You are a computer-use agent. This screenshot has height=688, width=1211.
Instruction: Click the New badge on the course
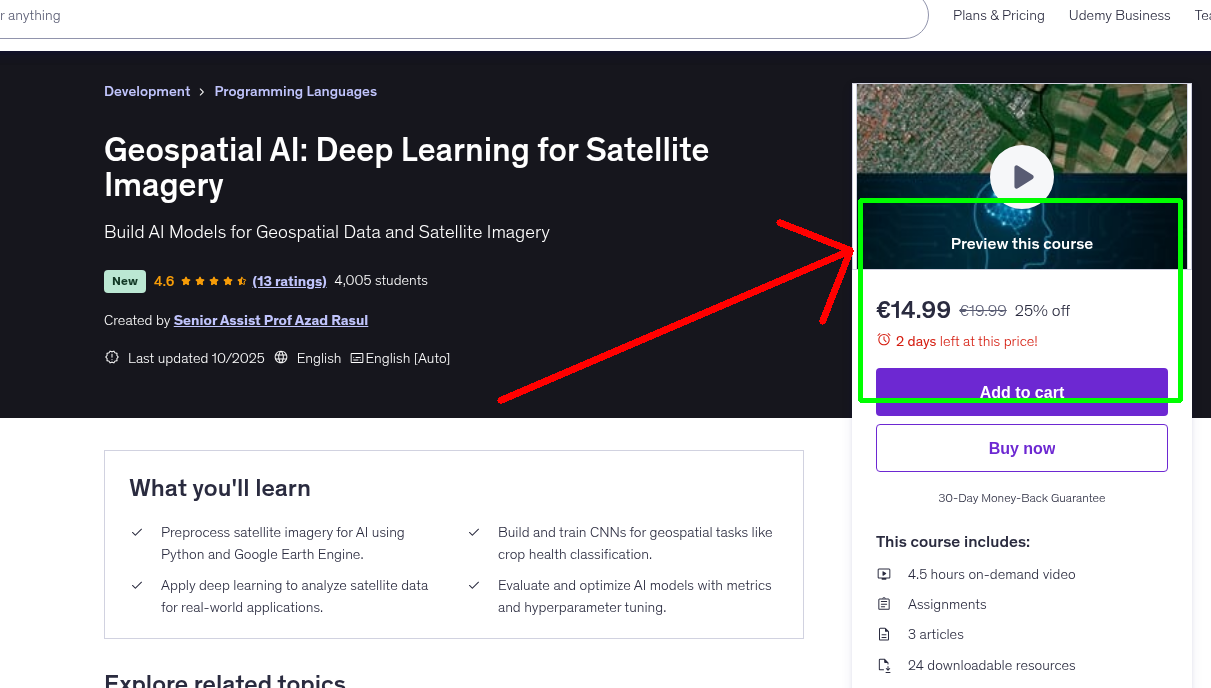(124, 281)
